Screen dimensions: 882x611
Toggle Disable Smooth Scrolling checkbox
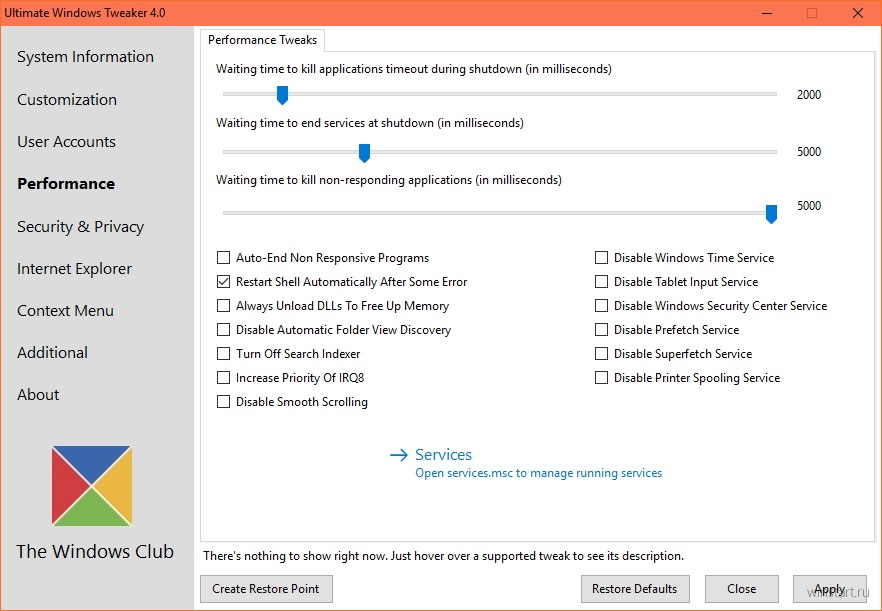223,402
